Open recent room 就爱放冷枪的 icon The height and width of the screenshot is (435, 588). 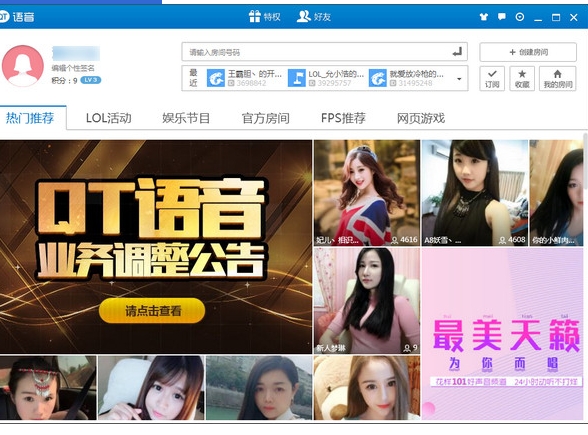point(378,78)
